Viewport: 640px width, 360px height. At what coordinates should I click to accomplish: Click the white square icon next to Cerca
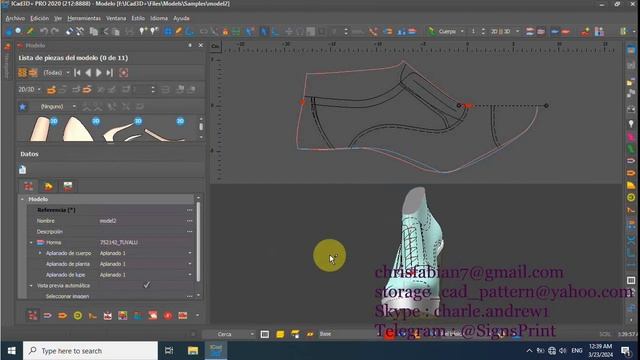tap(265, 334)
